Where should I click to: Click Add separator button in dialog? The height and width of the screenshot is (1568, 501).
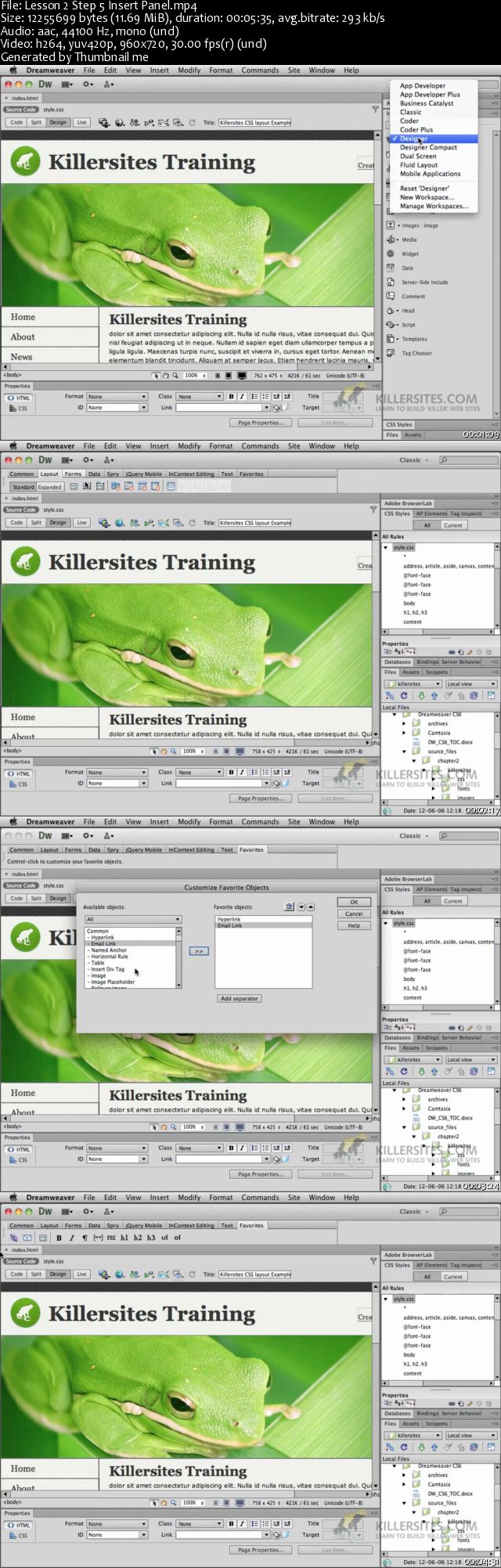point(240,998)
